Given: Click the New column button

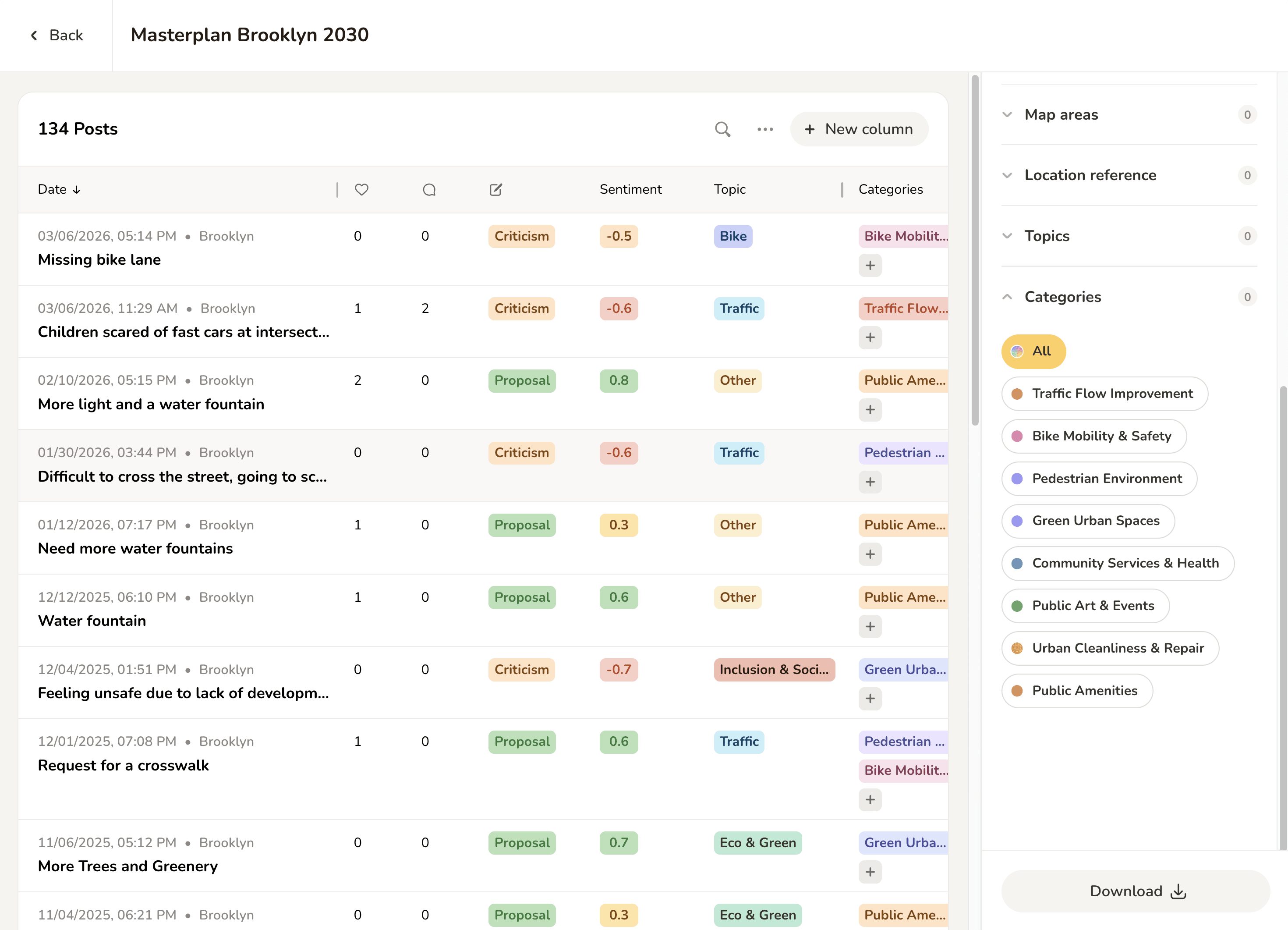Looking at the screenshot, I should (859, 129).
